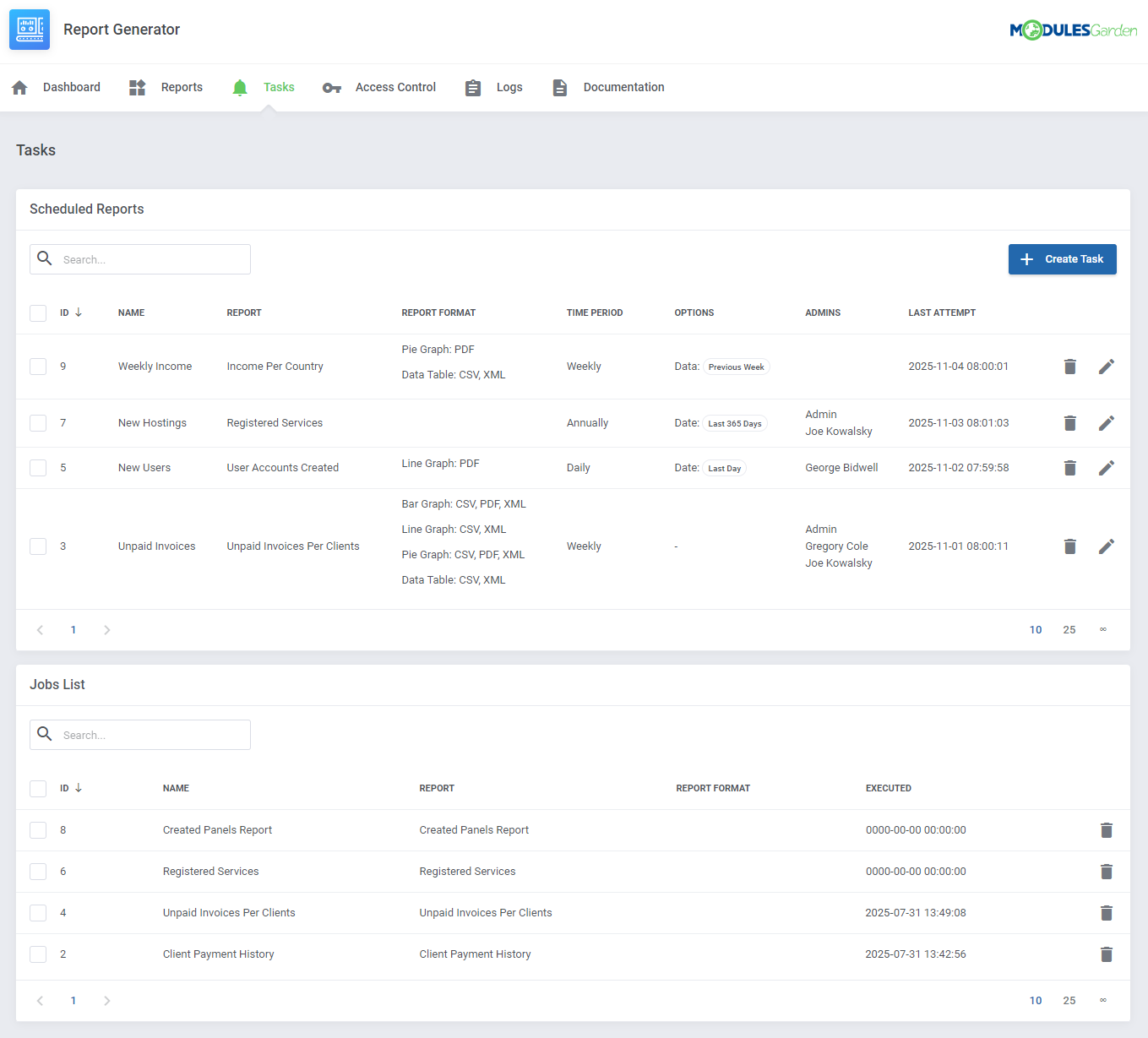The width and height of the screenshot is (1148, 1038).
Task: Click the next page chevron under Scheduled Reports
Action: (106, 629)
